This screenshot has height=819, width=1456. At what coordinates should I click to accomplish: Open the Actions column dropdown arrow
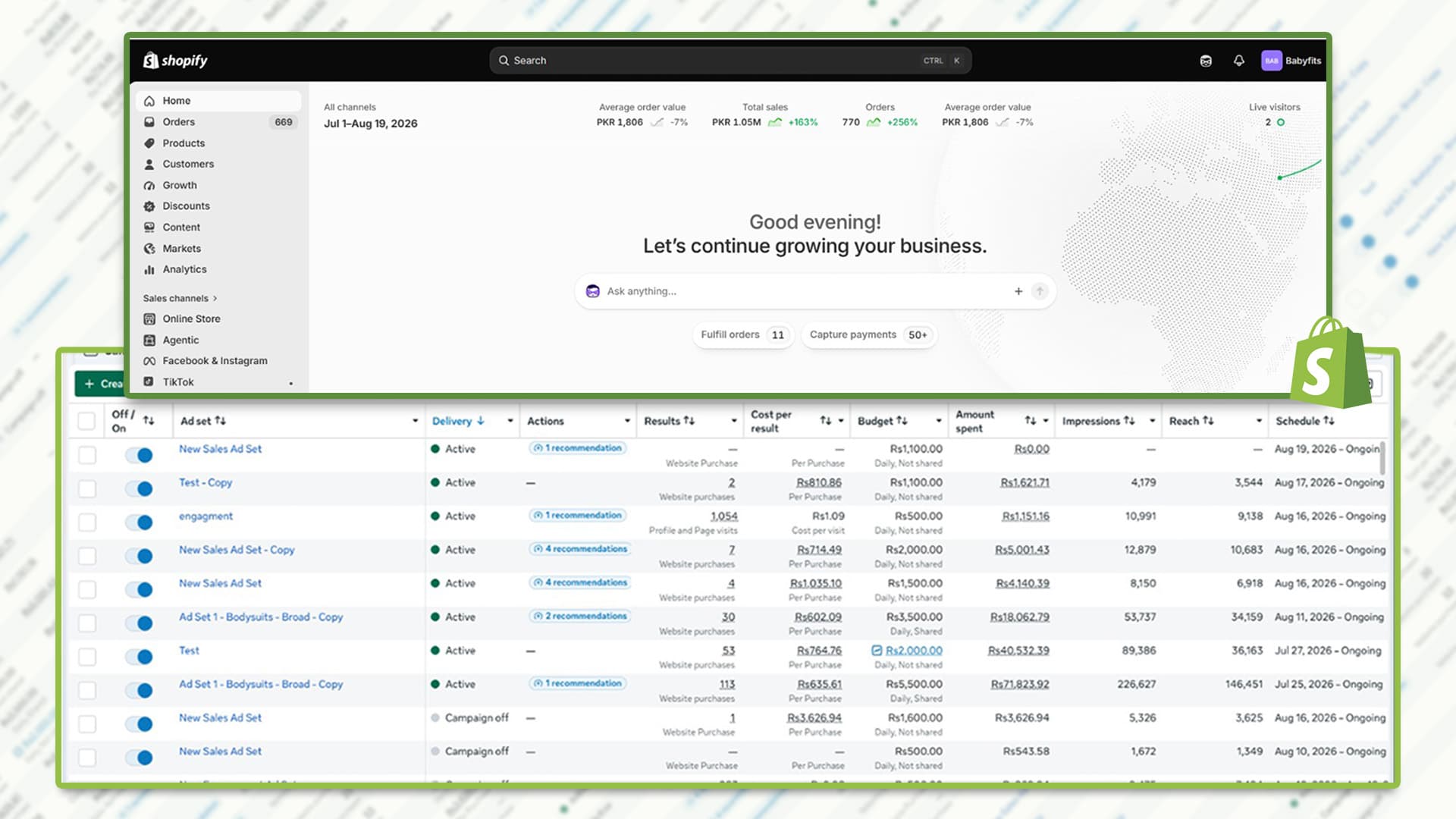(x=627, y=421)
